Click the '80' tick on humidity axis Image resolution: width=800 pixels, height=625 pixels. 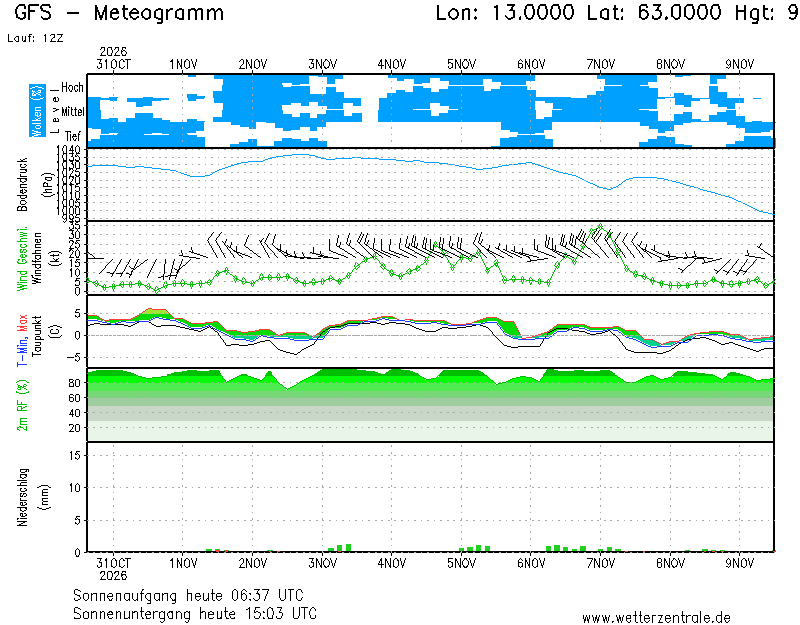click(74, 383)
